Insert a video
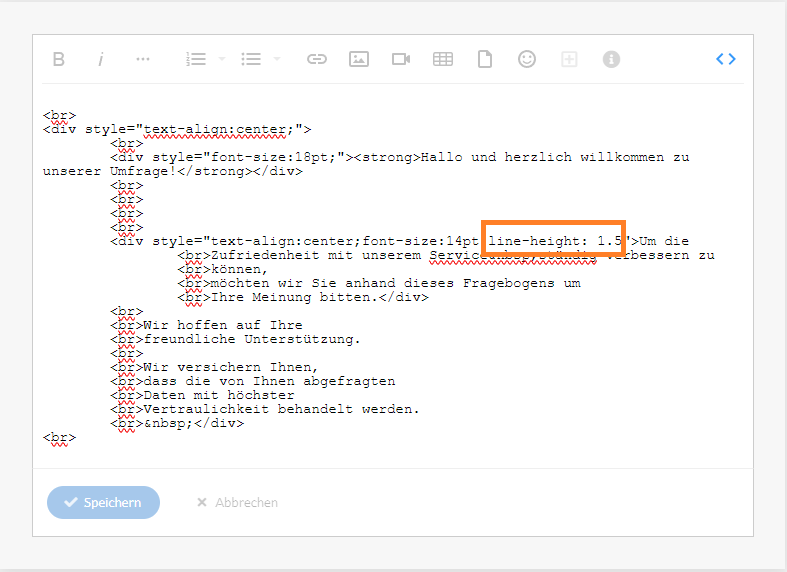 [x=401, y=59]
